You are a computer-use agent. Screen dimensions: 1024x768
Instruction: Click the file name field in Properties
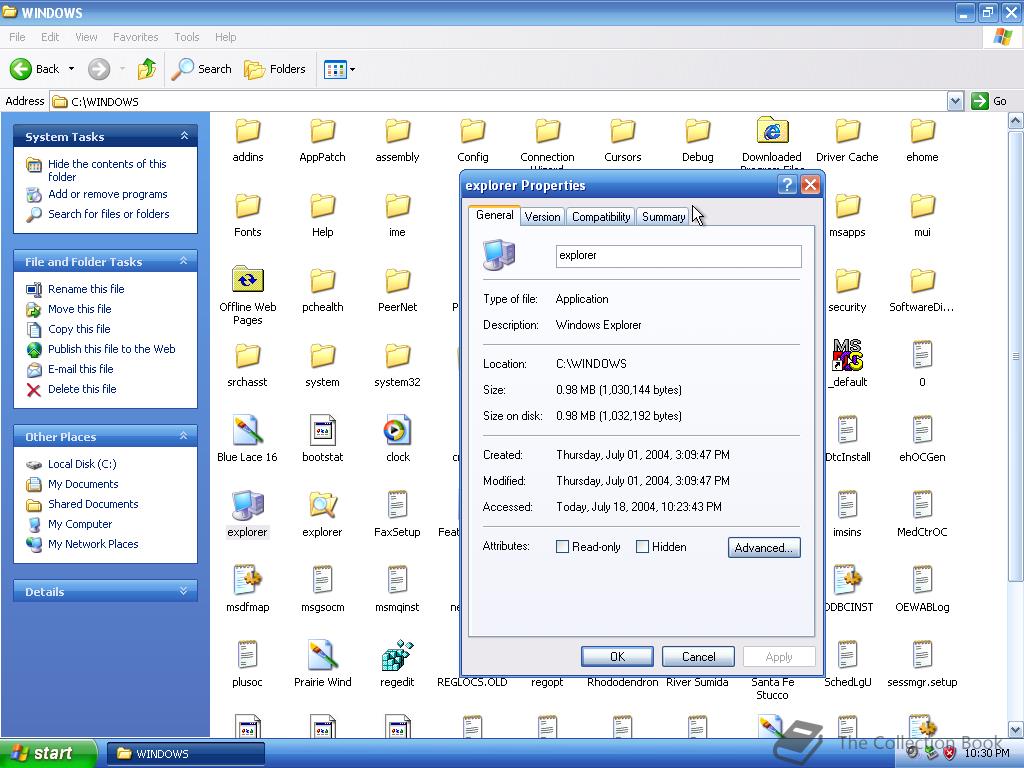(x=679, y=256)
